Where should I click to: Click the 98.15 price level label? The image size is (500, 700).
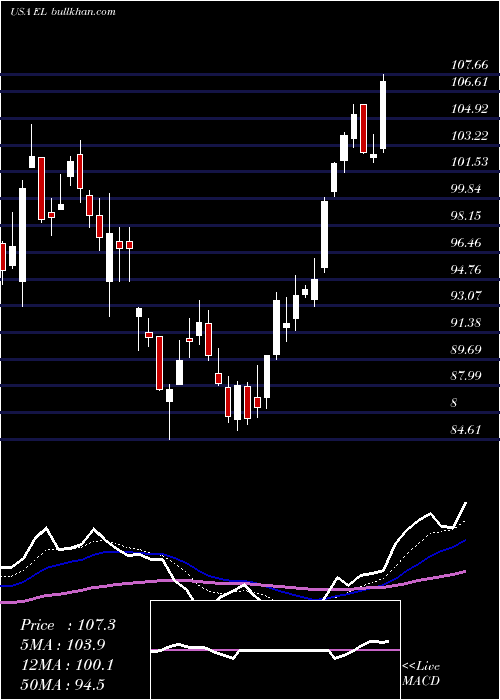466,216
